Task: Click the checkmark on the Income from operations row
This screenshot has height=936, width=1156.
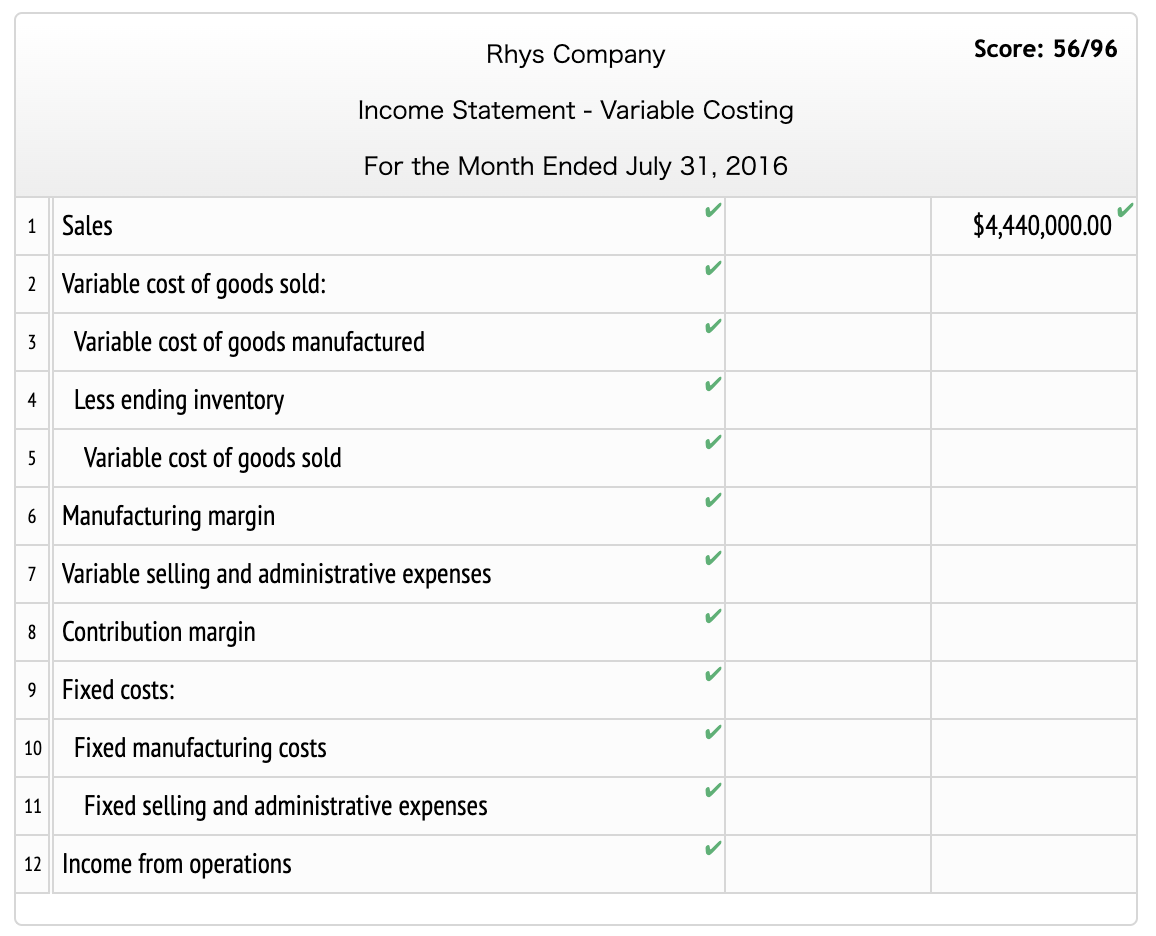Action: point(713,848)
